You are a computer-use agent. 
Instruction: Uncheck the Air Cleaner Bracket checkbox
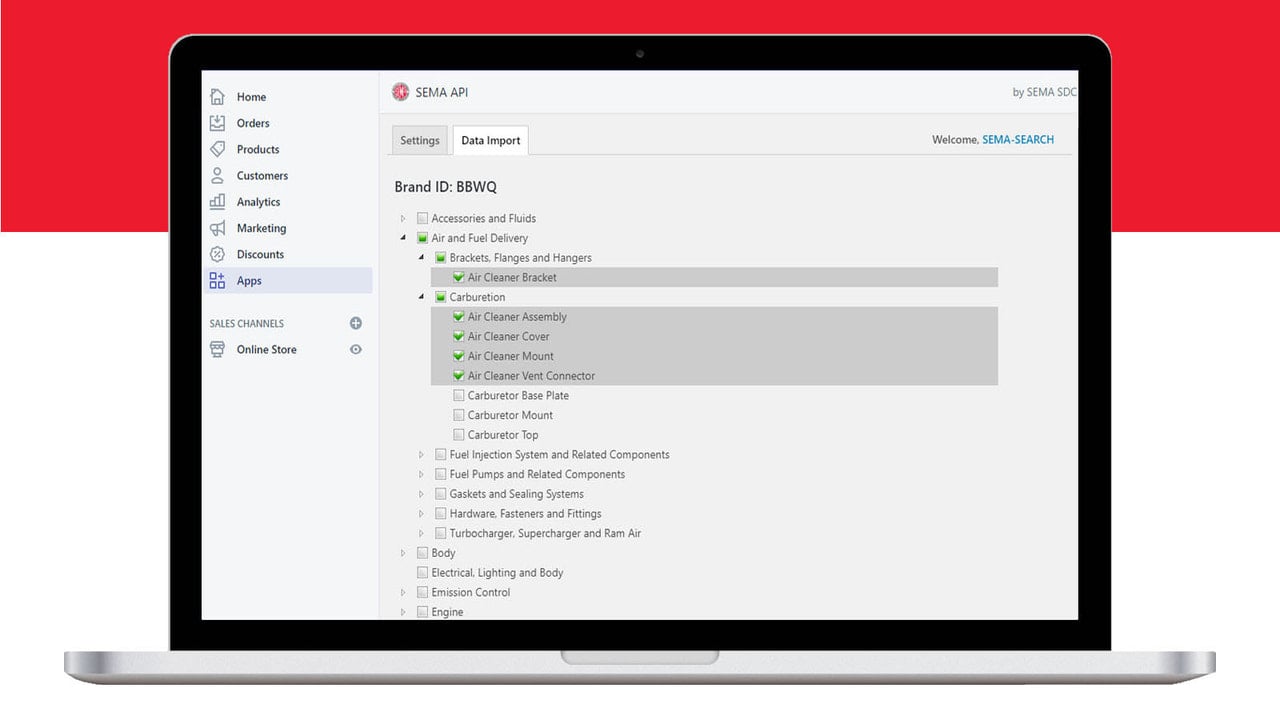point(458,277)
